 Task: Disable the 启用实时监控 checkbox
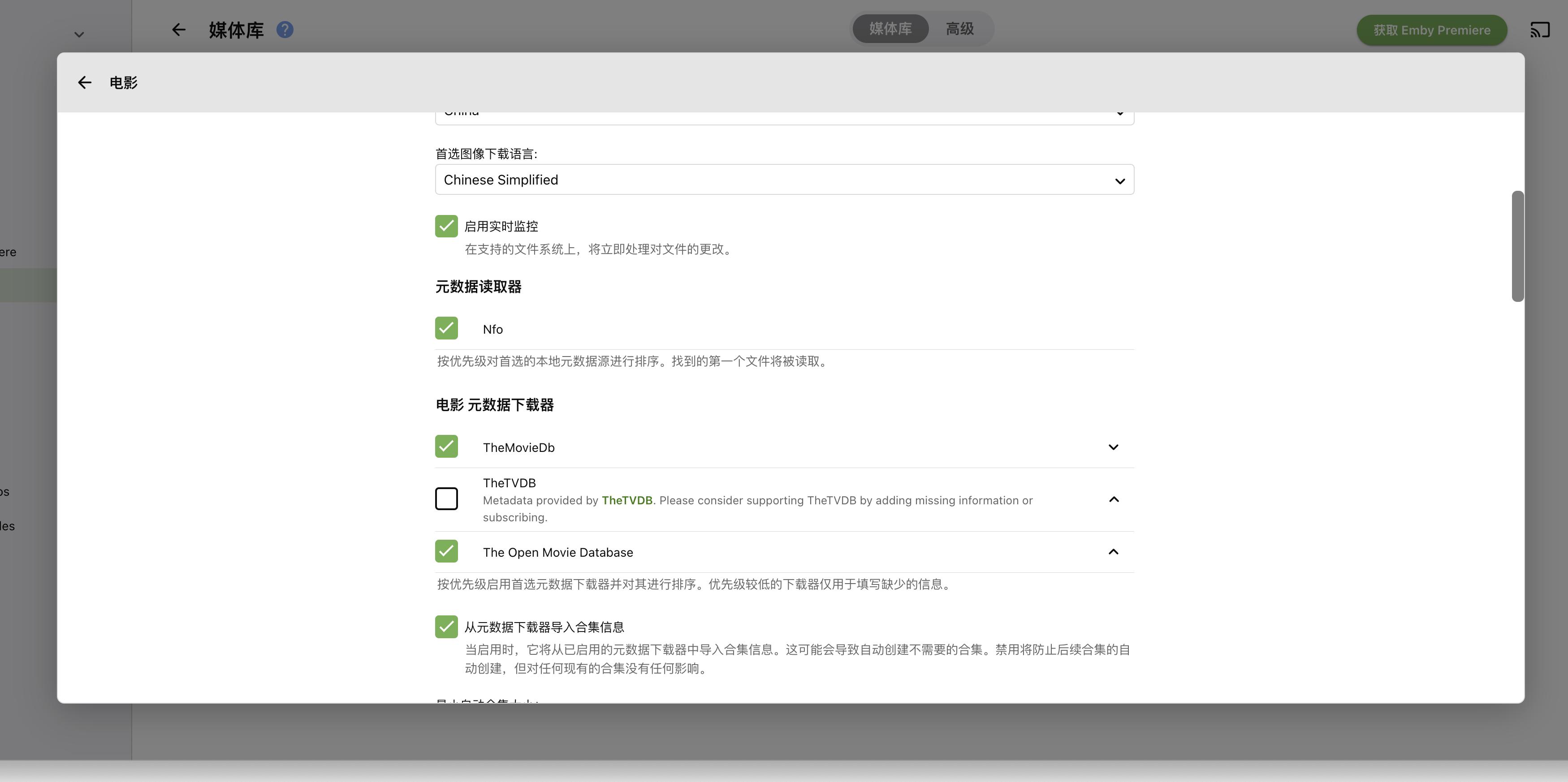[x=446, y=226]
